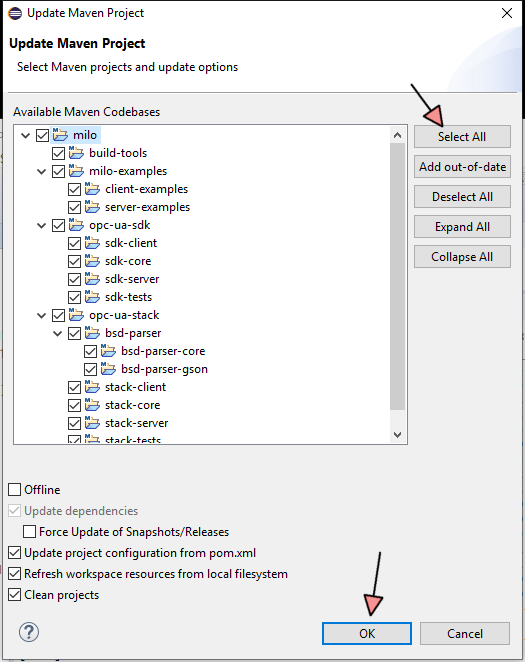Viewport: 525px width, 662px height.
Task: Click the stack-core folder icon
Action: (x=92, y=405)
